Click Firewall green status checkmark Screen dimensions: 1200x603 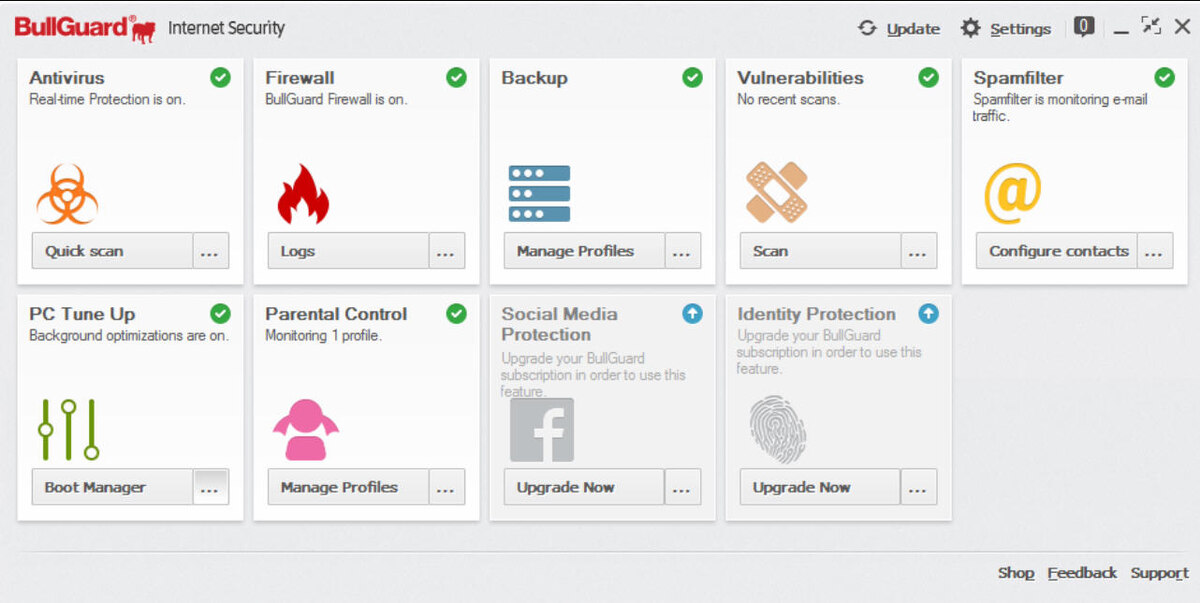click(x=456, y=77)
